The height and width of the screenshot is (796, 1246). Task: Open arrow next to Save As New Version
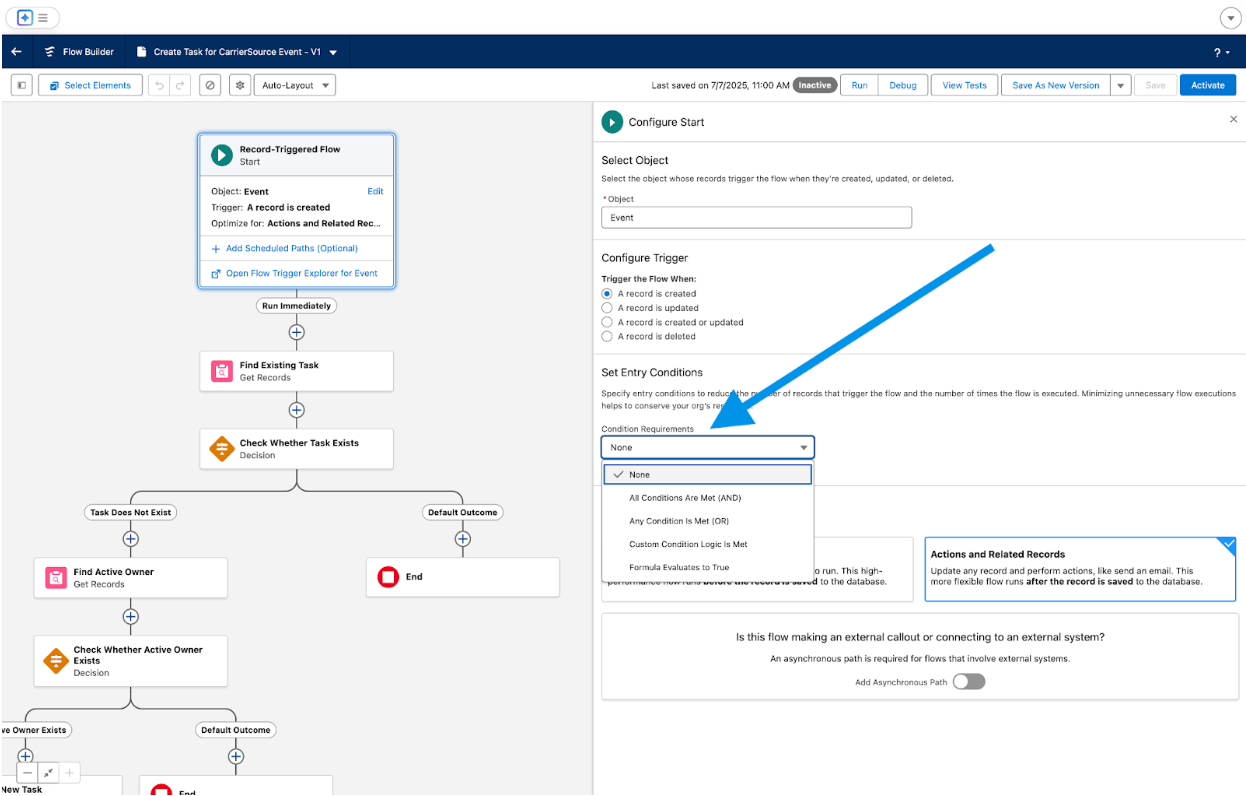coord(1120,85)
